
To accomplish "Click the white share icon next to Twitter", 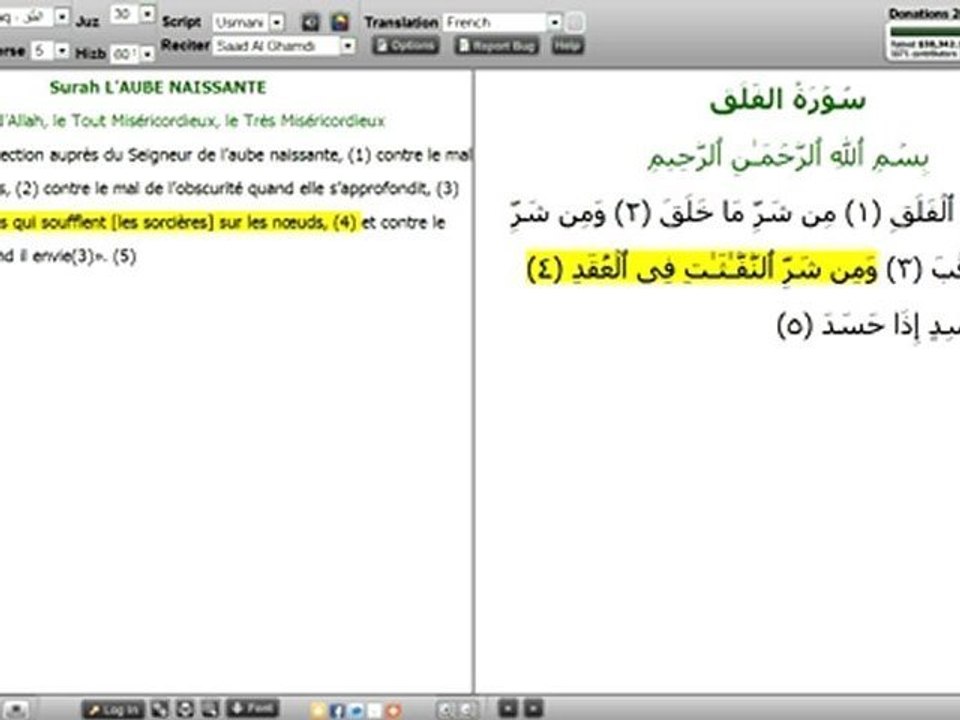I will (374, 710).
